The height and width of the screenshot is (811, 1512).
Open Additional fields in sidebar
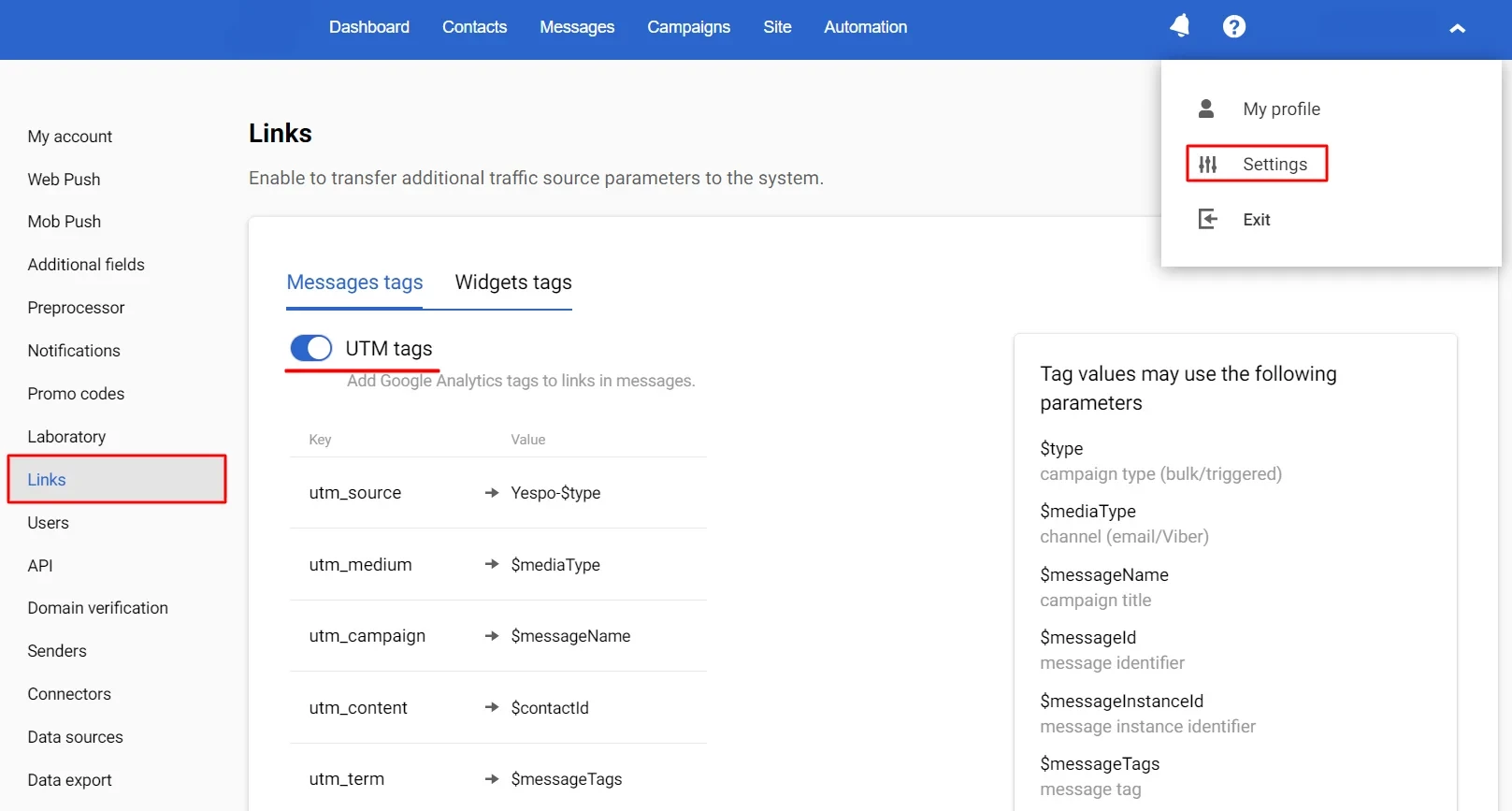point(86,265)
